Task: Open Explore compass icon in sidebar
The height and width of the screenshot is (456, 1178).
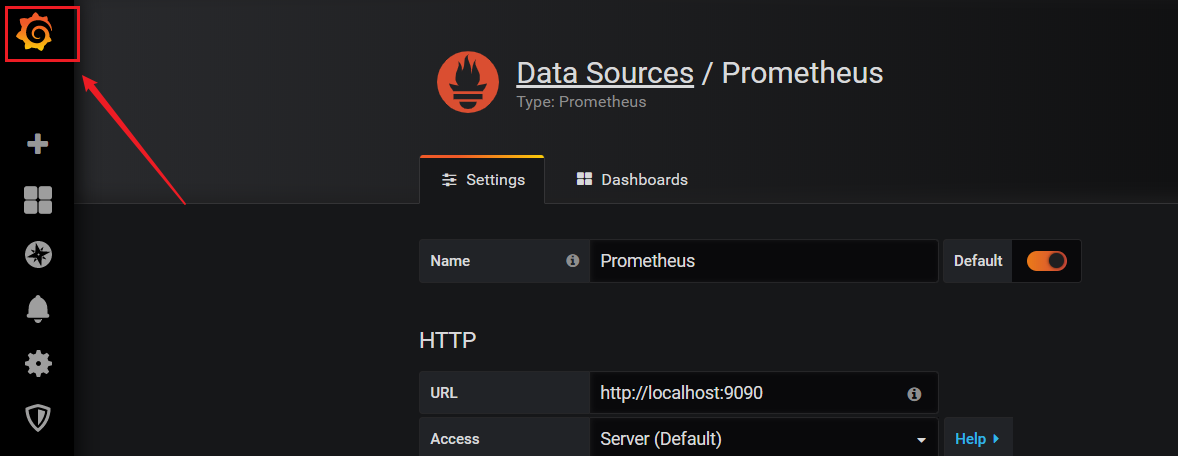Action: 38,255
